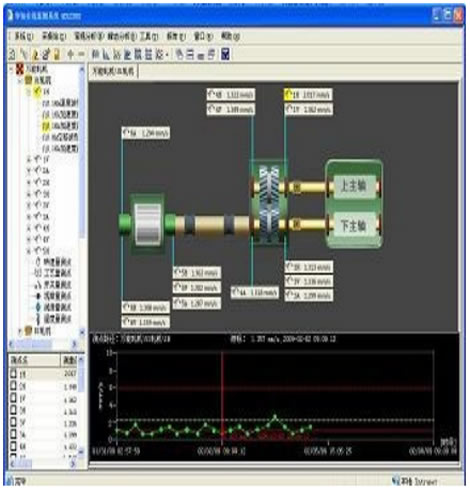Check the 1H row checkbox in measurement list
Viewport: 470px width, 491px height.
[13, 373]
